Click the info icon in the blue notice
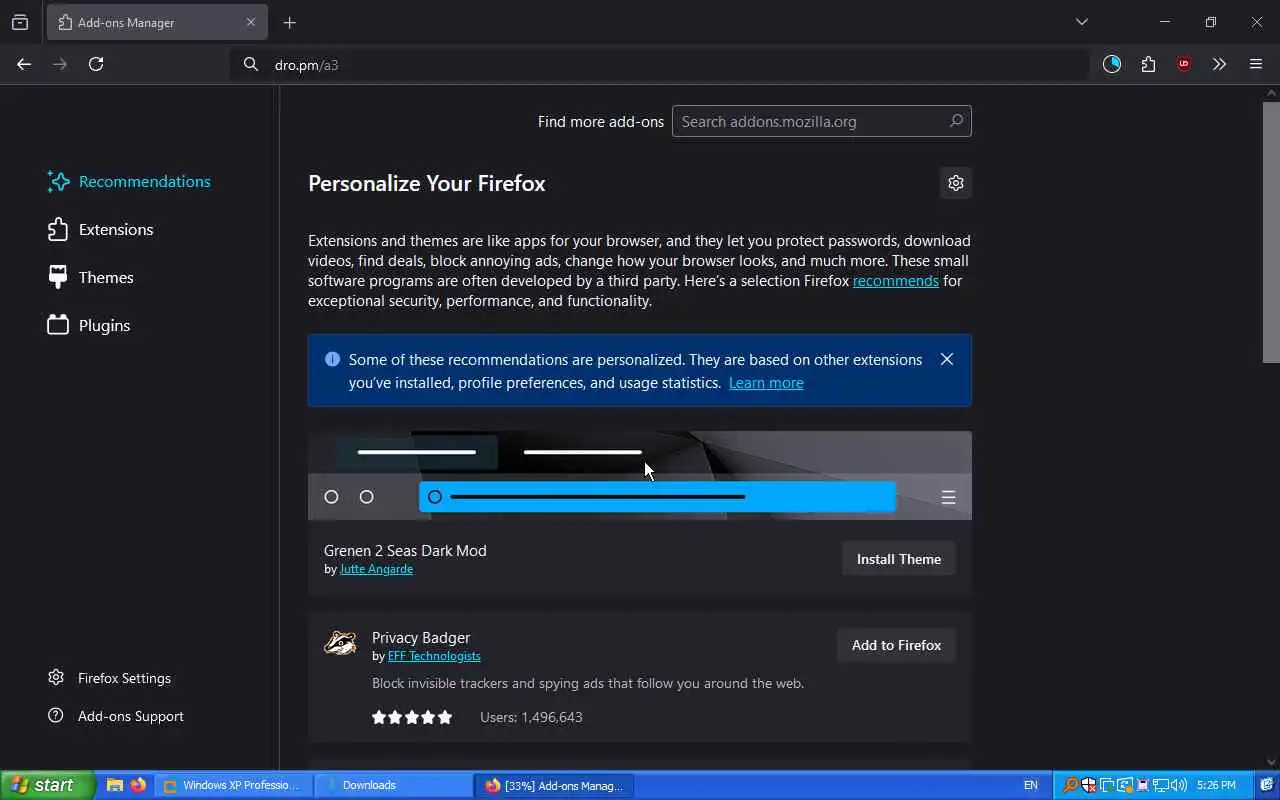 pyautogui.click(x=332, y=359)
